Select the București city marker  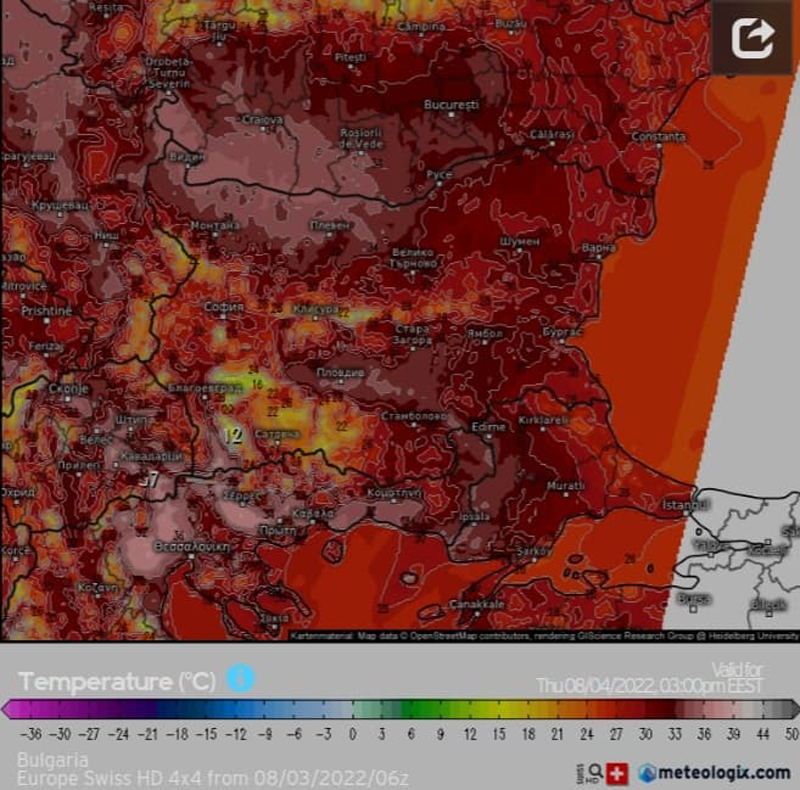451,114
